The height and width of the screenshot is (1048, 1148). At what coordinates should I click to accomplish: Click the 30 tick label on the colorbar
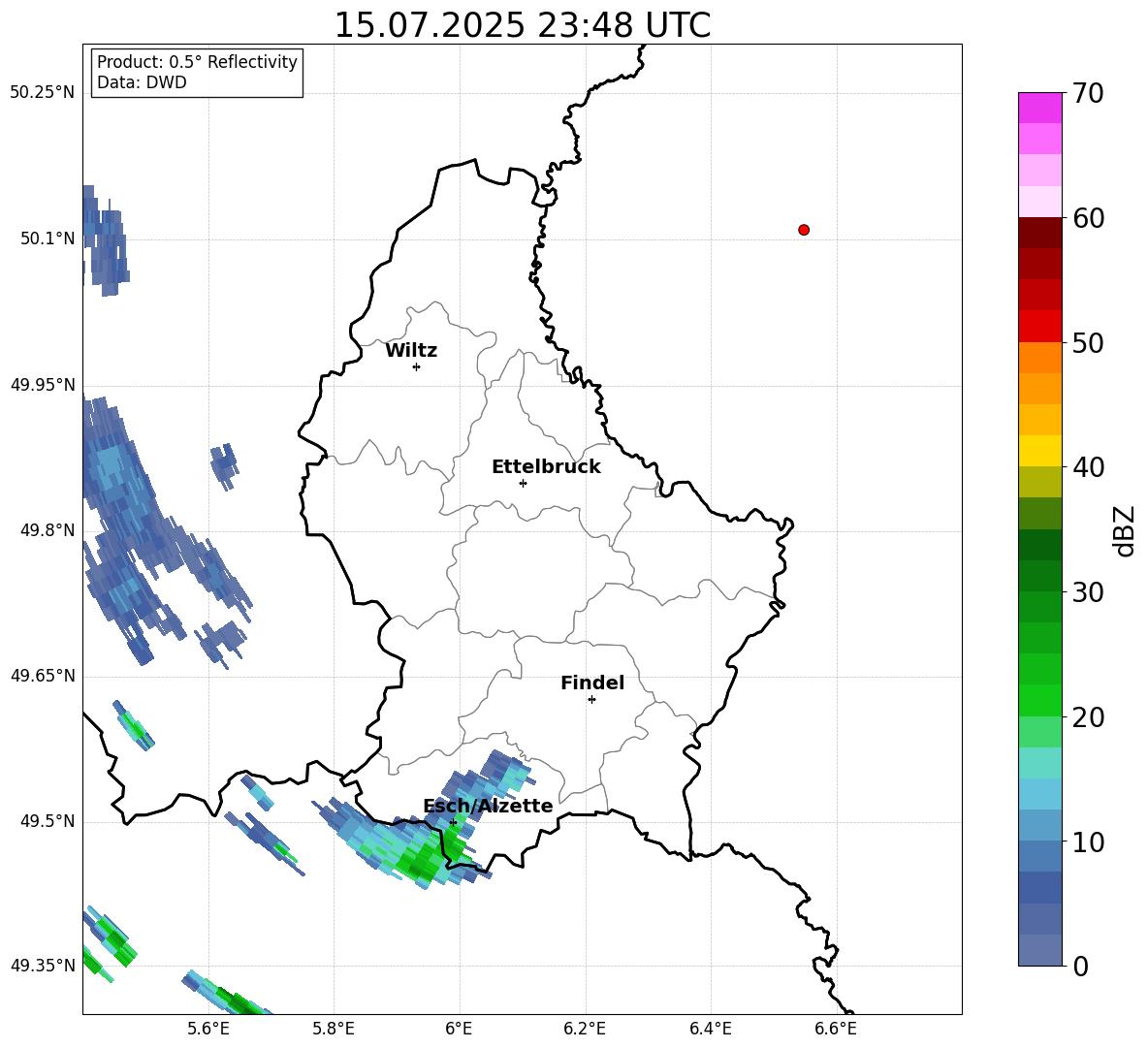pyautogui.click(x=1088, y=592)
